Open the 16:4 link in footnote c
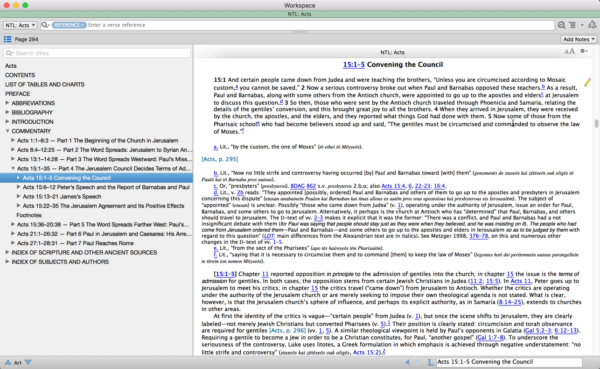The image size is (600, 369). tap(439, 186)
